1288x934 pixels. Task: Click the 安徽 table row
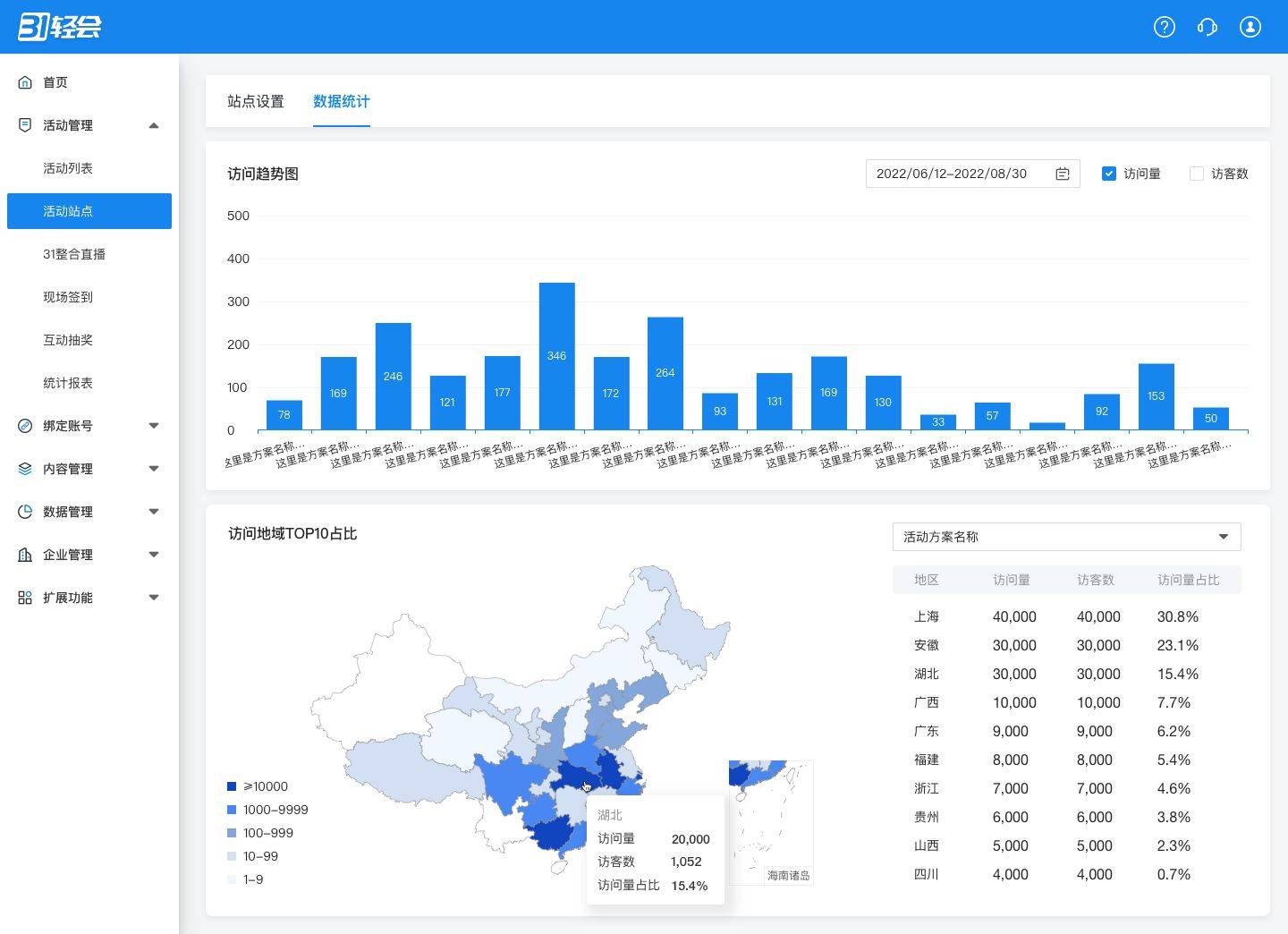(x=1067, y=645)
